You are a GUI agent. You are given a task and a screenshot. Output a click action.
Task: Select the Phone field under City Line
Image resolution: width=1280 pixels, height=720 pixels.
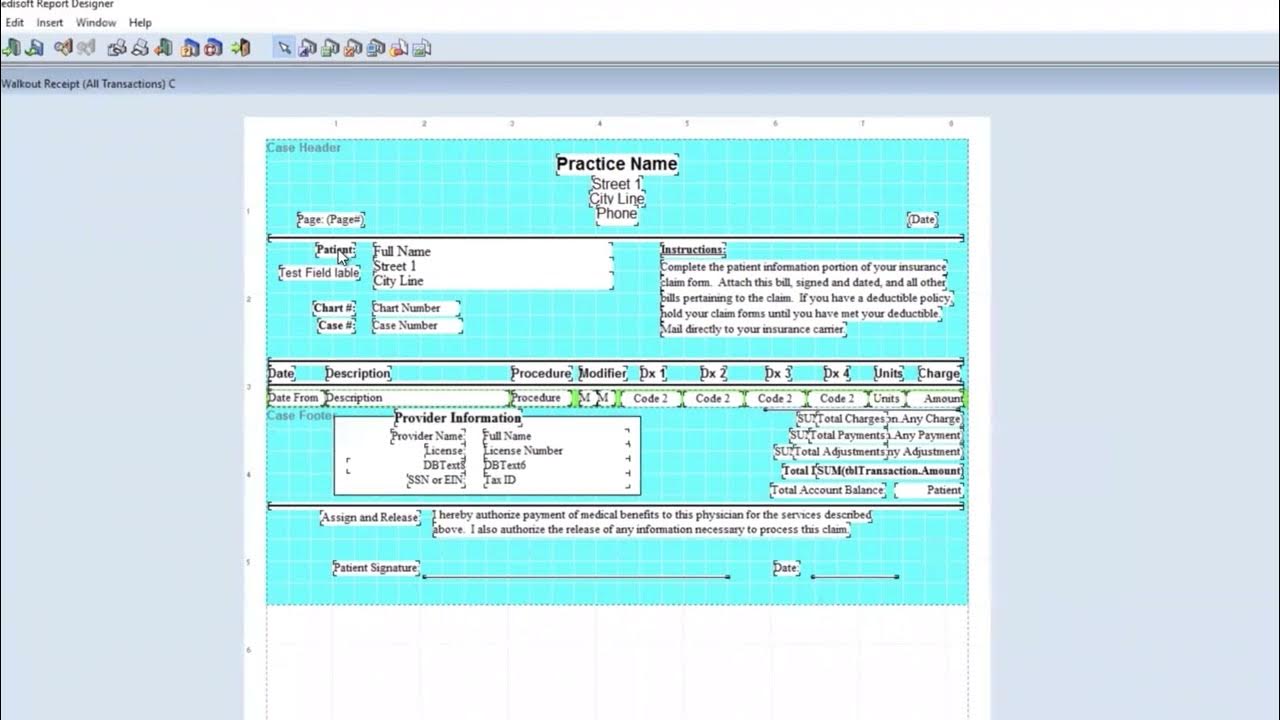(x=617, y=213)
